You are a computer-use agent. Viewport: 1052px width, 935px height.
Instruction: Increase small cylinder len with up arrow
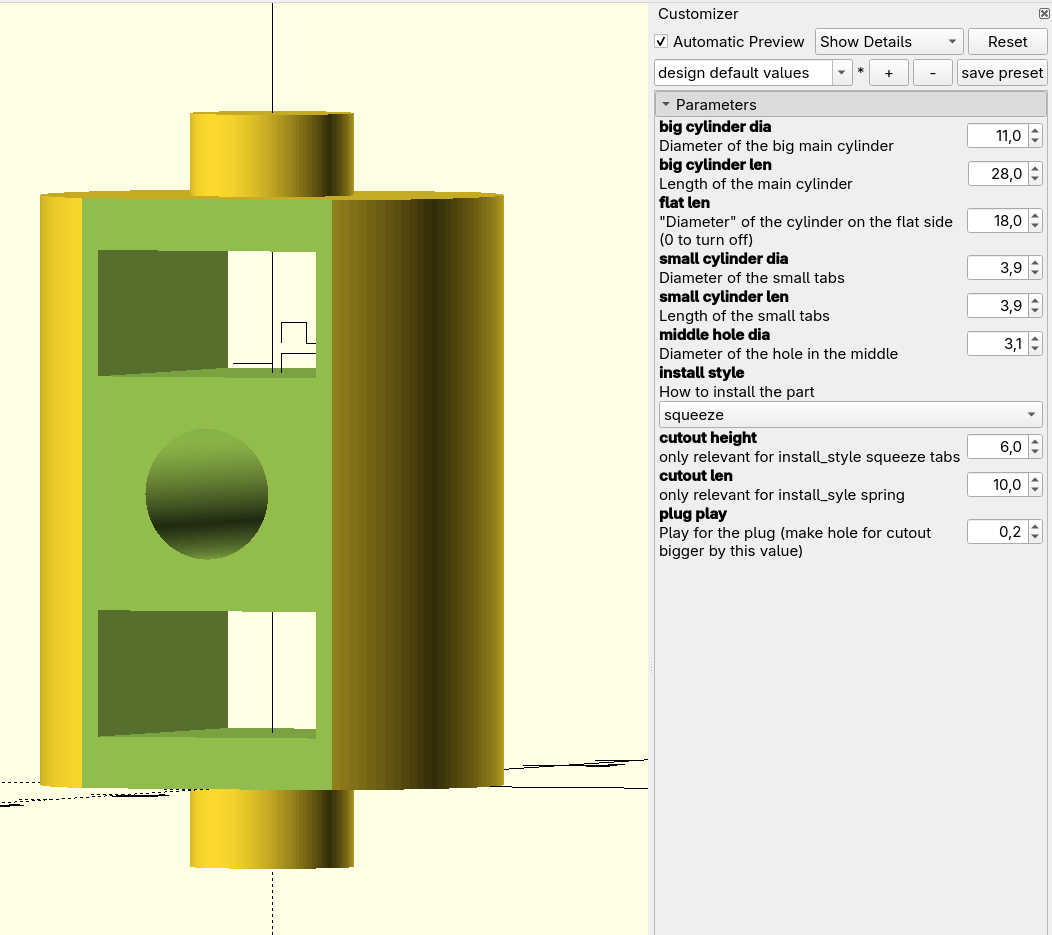coord(1035,300)
